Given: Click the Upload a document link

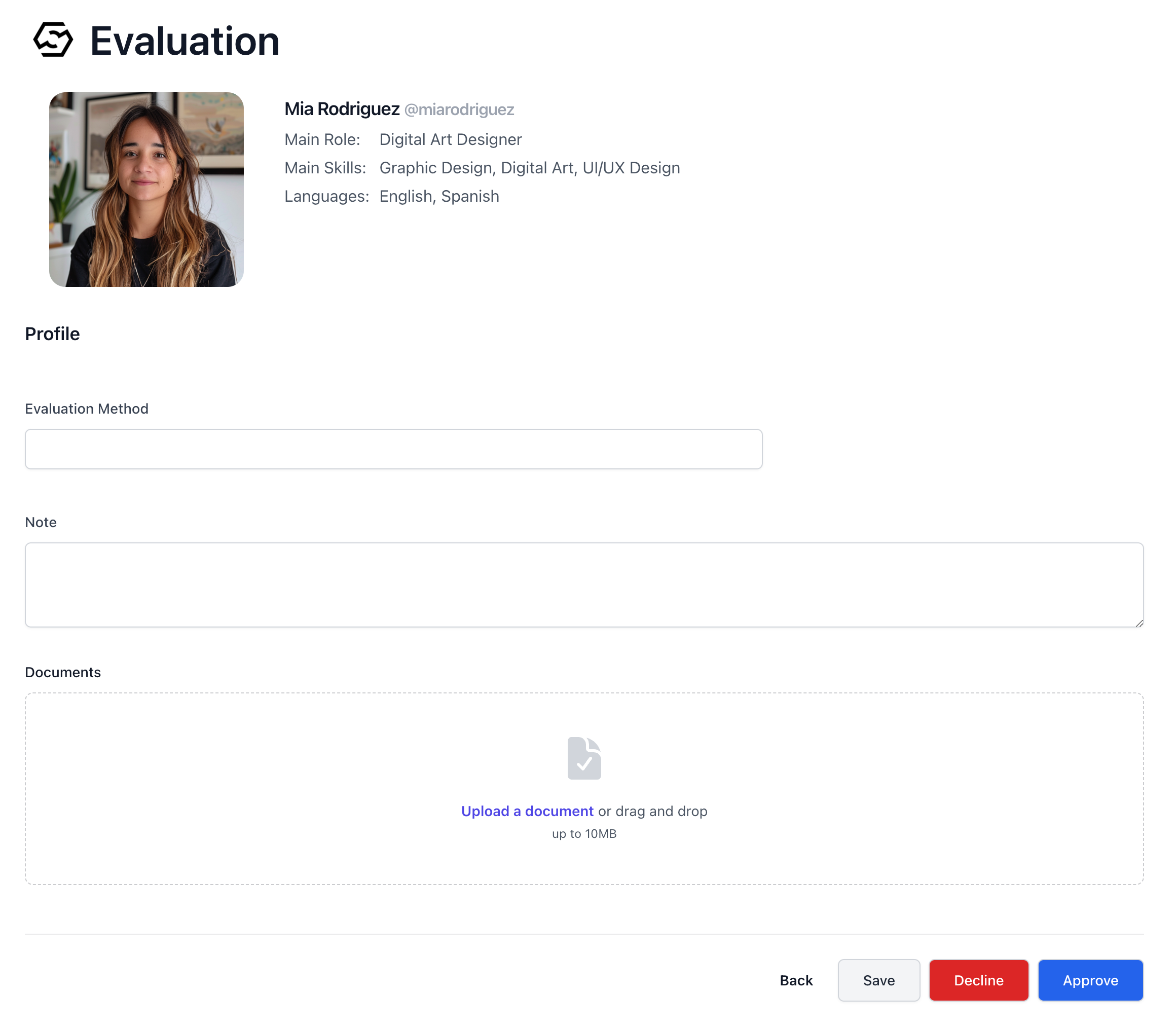Looking at the screenshot, I should click(527, 811).
